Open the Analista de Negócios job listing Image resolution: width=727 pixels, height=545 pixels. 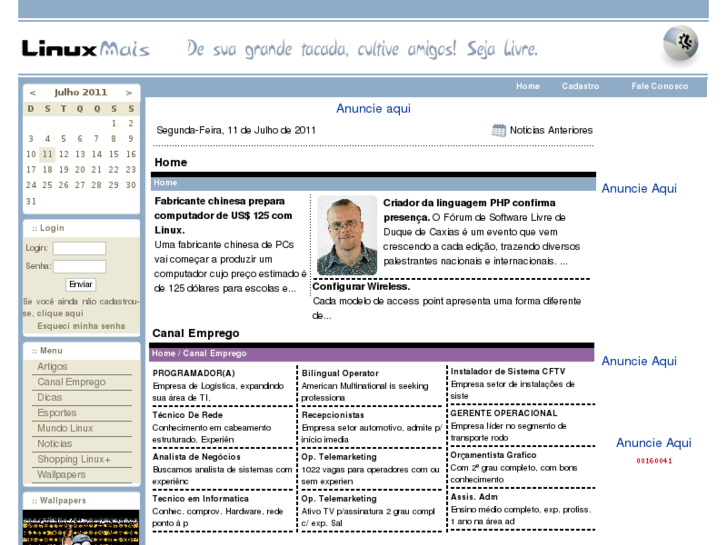[197, 457]
